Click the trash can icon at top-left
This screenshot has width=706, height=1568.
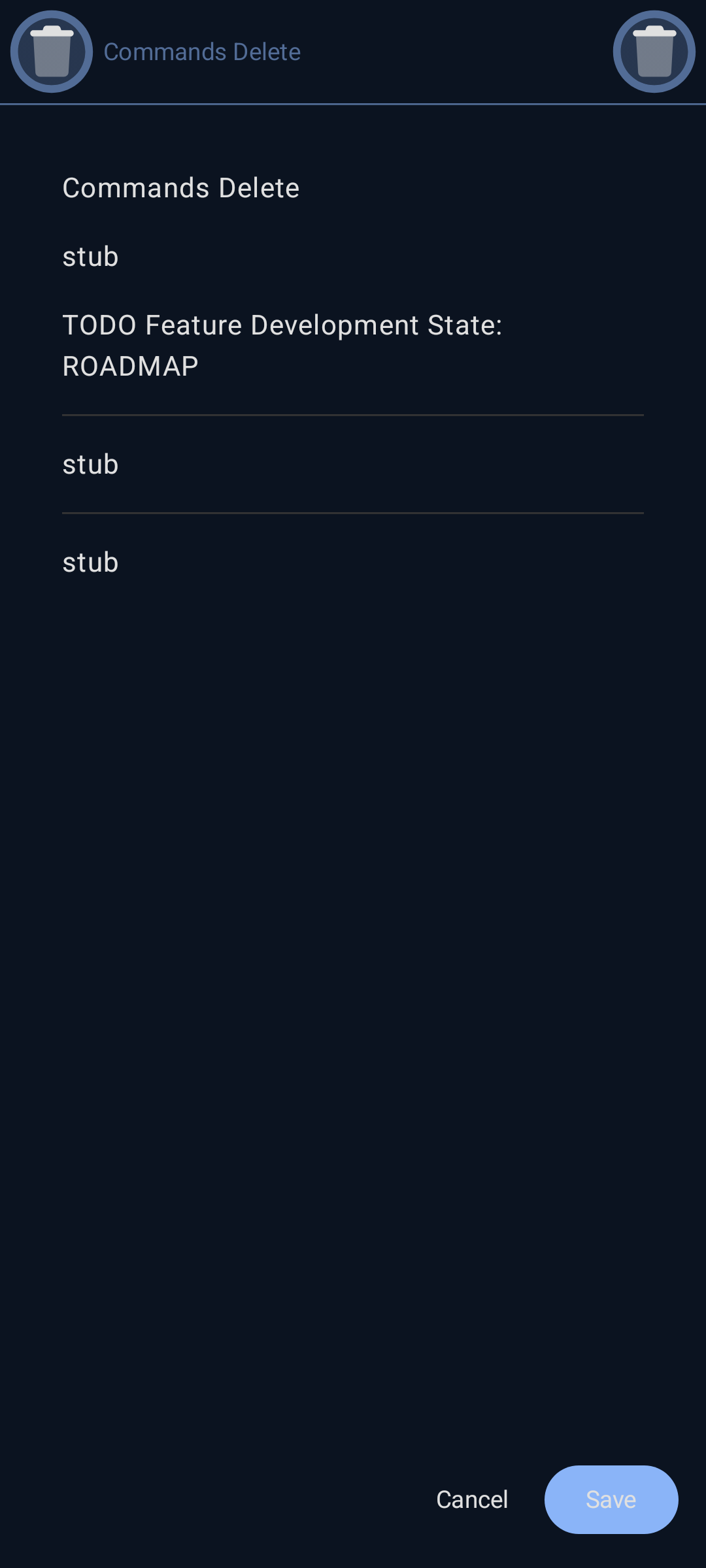click(x=52, y=52)
